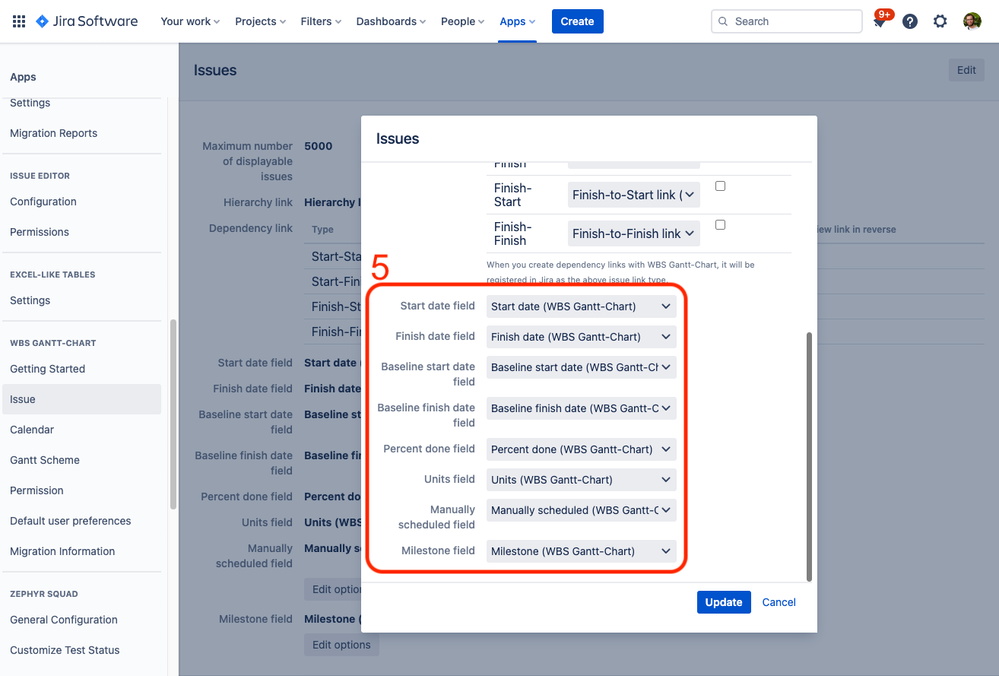
Task: Tick the Finish-Finish reverse link checkbox
Action: [x=720, y=225]
